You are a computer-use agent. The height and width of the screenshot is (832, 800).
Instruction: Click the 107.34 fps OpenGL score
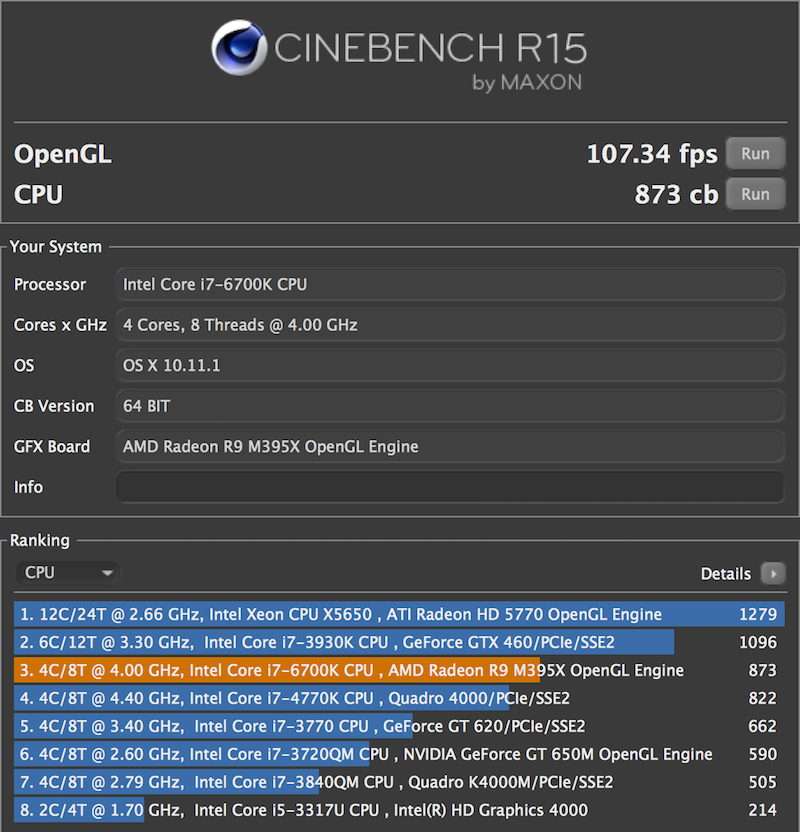pos(652,154)
